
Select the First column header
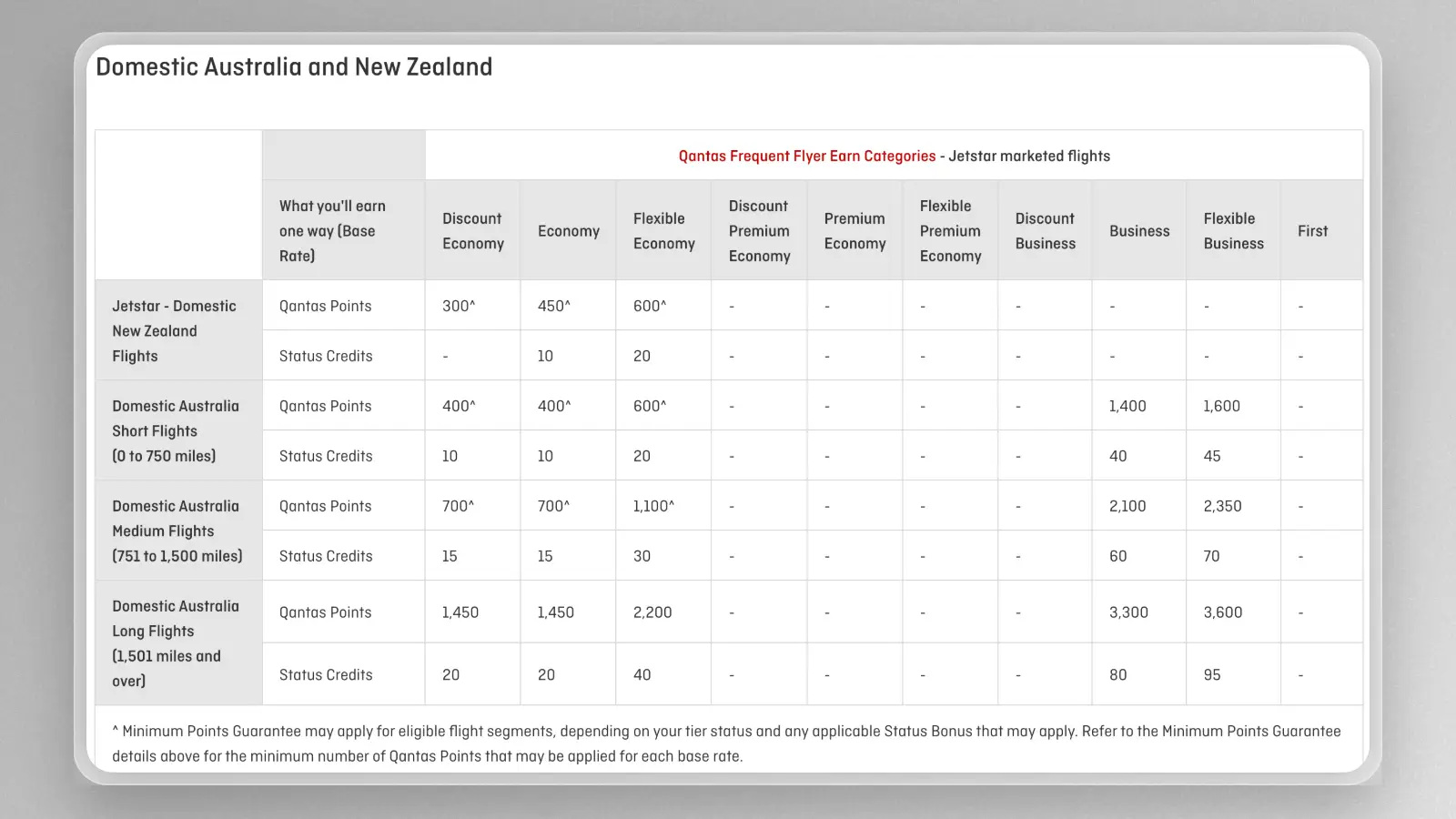(1321, 230)
